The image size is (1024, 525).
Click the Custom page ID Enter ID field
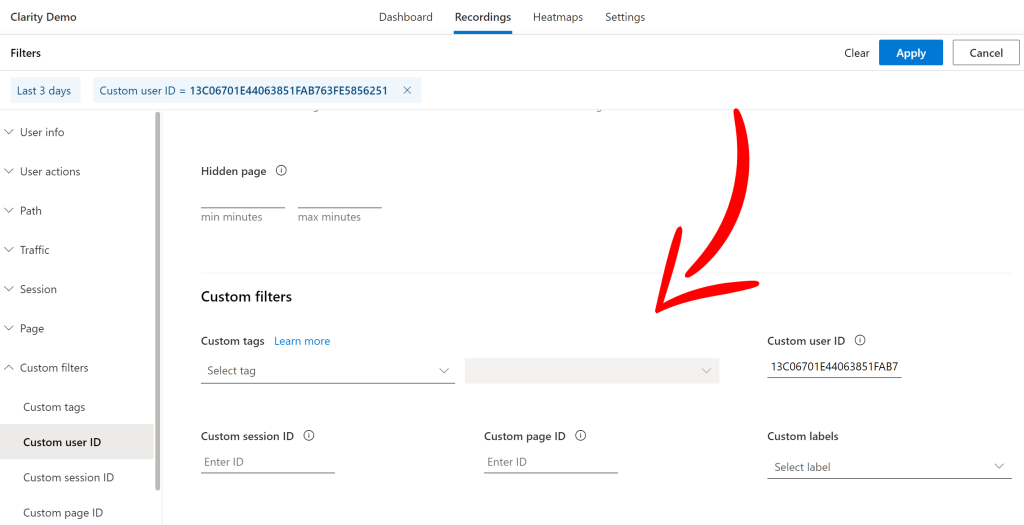tap(551, 462)
